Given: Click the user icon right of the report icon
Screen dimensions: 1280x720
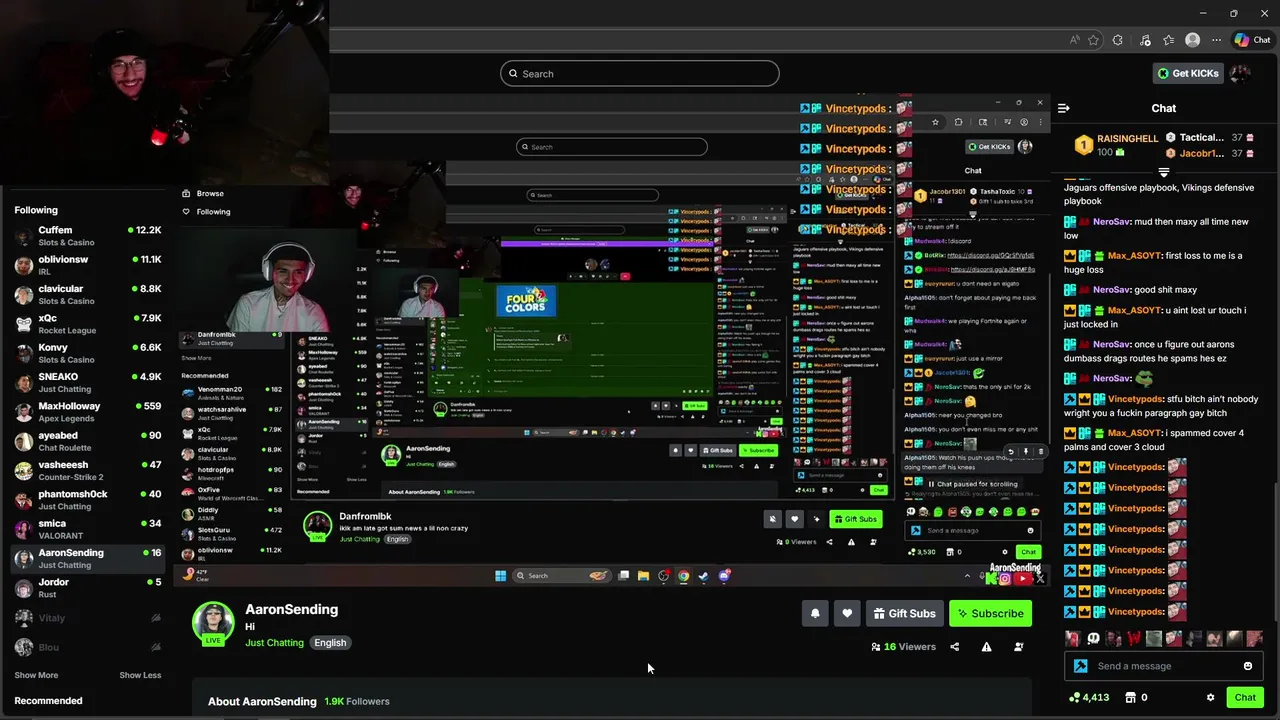Looking at the screenshot, I should pyautogui.click(x=1018, y=647).
